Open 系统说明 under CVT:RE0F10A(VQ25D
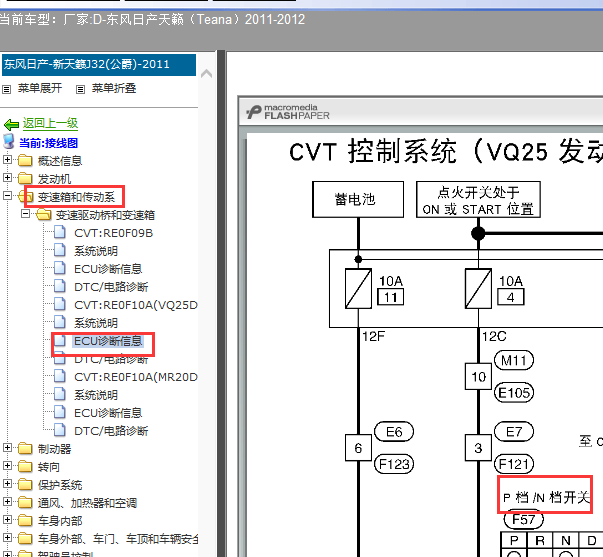The image size is (603, 557). tap(96, 323)
